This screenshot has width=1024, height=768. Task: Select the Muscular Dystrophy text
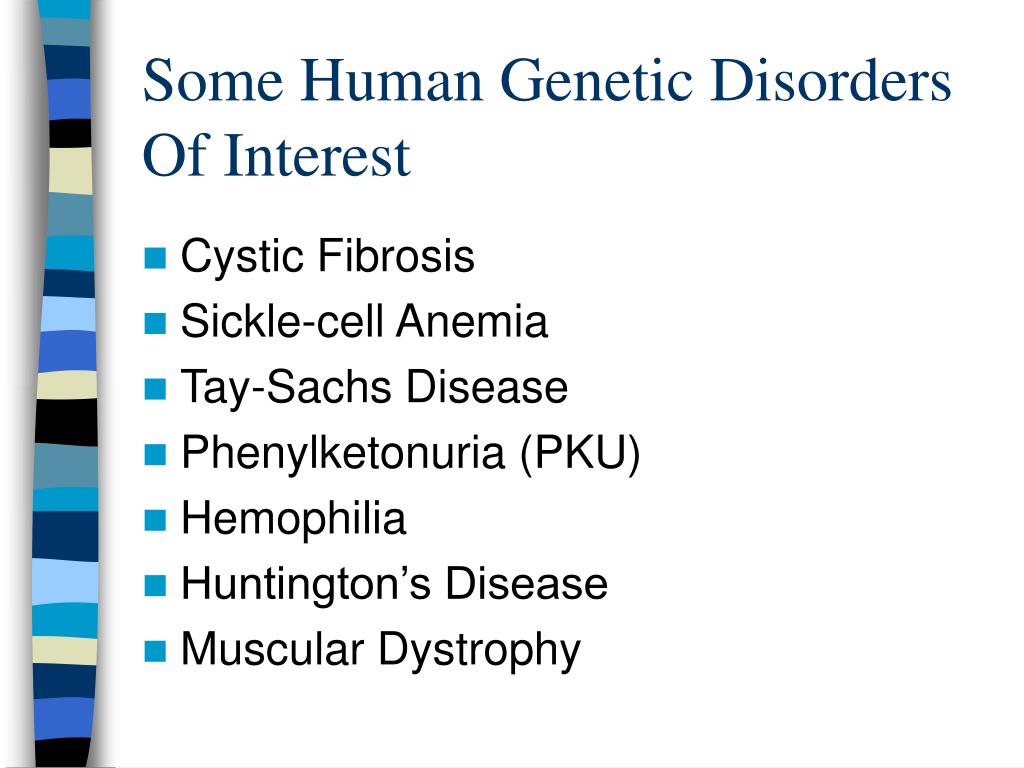[x=380, y=651]
